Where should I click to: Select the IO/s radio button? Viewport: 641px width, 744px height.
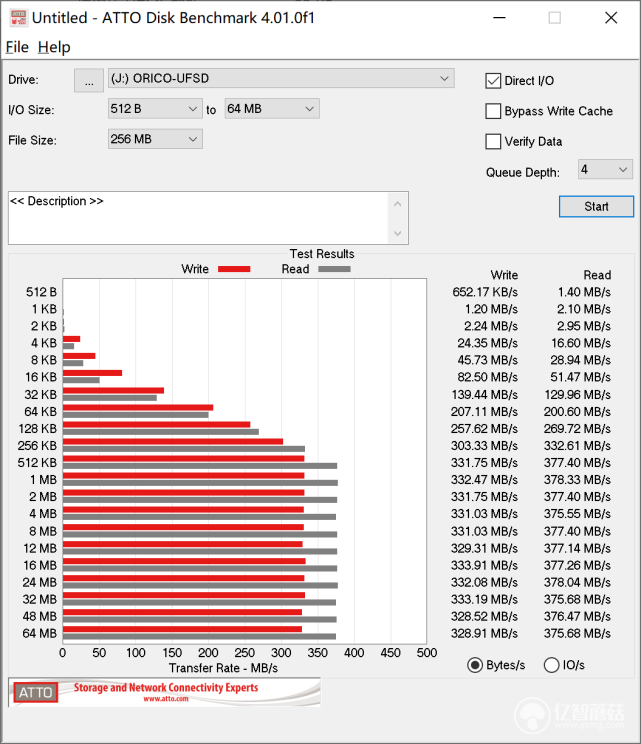coord(551,665)
